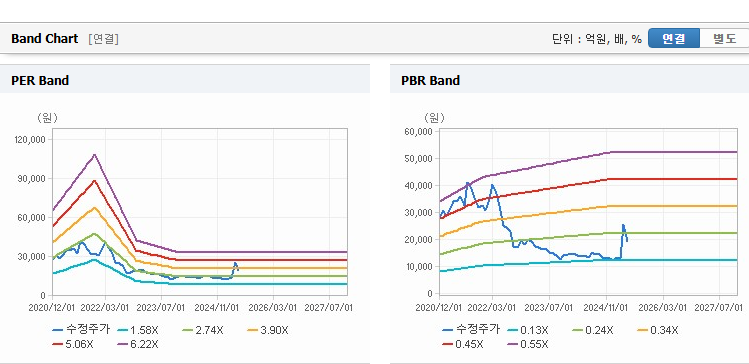749x364 pixels.
Task: Toggle 수정주가 series in PBR Band legend
Action: coord(471,329)
